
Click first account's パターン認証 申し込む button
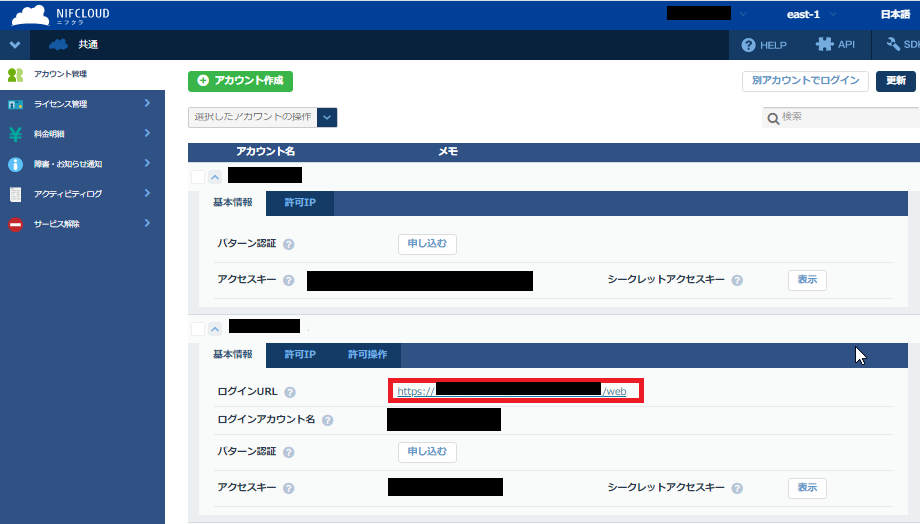click(427, 244)
